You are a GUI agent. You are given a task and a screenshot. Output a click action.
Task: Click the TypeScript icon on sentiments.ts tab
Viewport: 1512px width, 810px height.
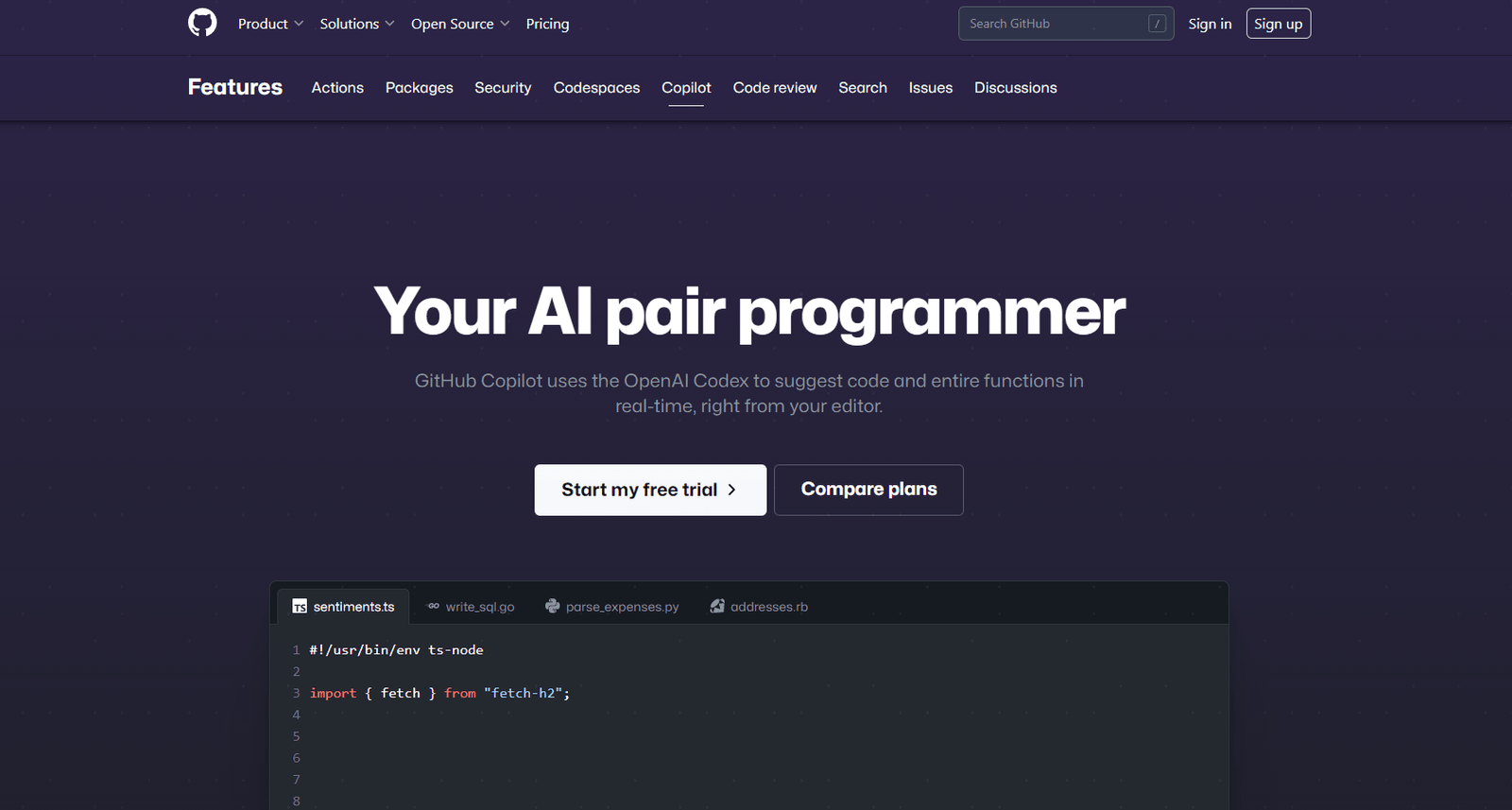tap(300, 607)
